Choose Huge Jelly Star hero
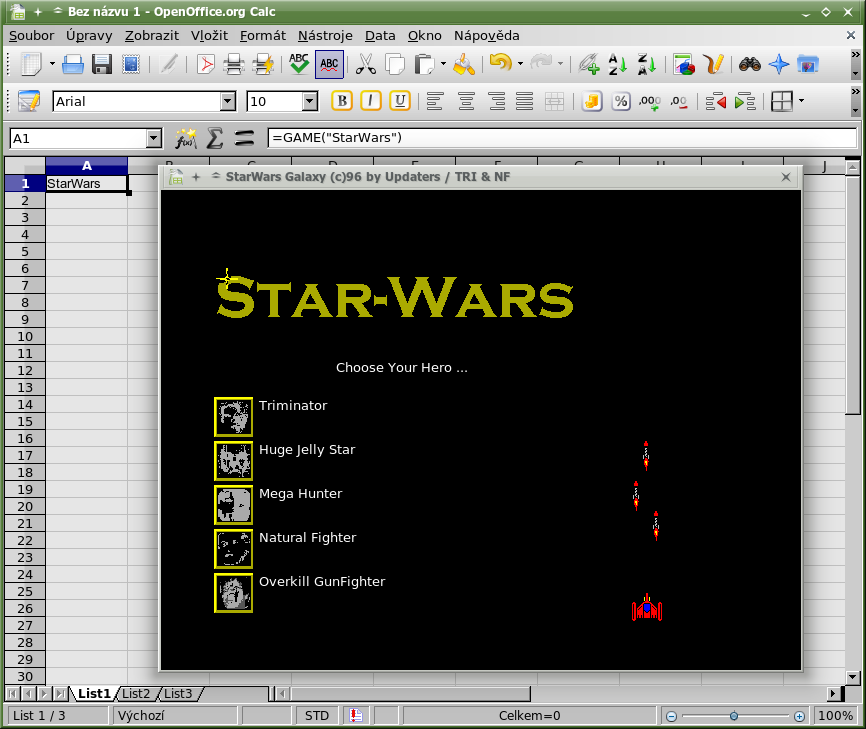The image size is (866, 729). coord(233,461)
